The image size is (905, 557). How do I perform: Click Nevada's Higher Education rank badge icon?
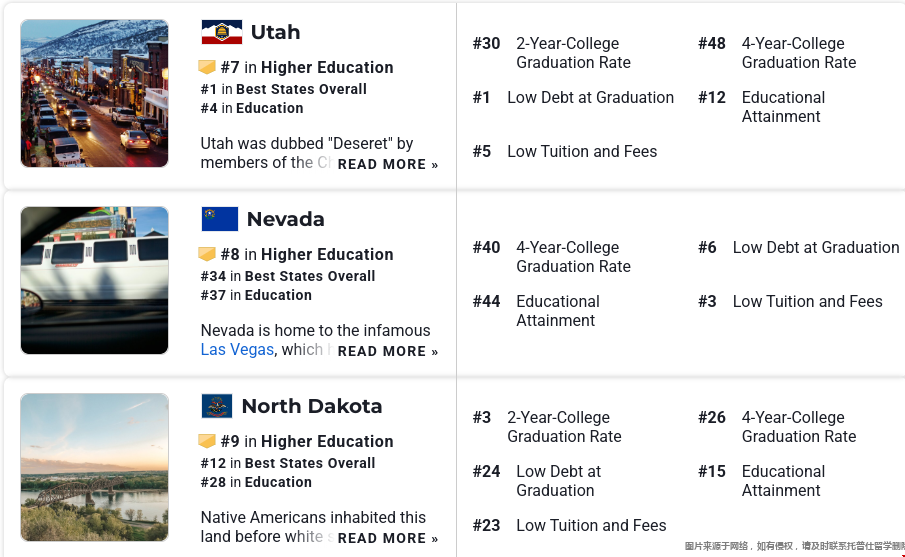[x=207, y=254]
